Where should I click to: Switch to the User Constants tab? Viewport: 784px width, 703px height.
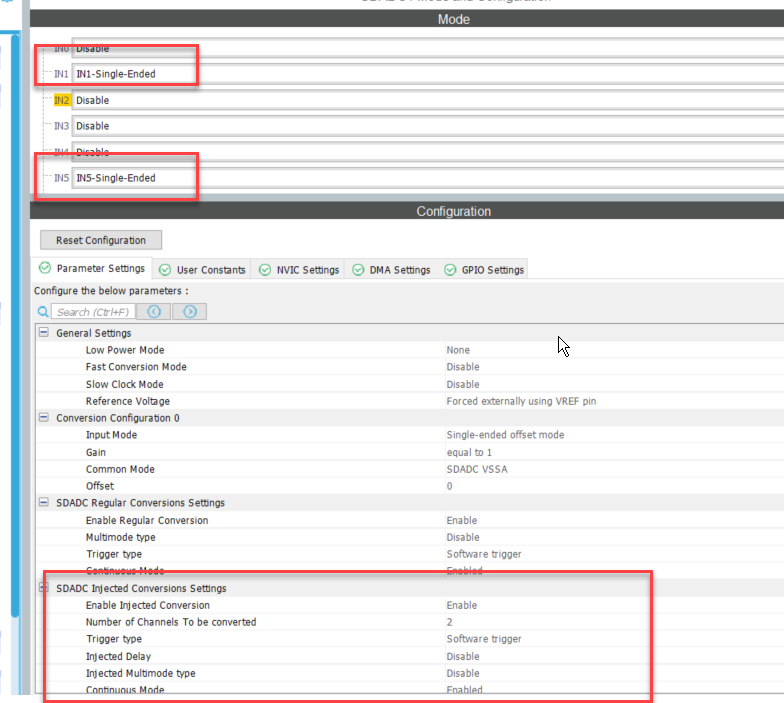[x=202, y=270]
